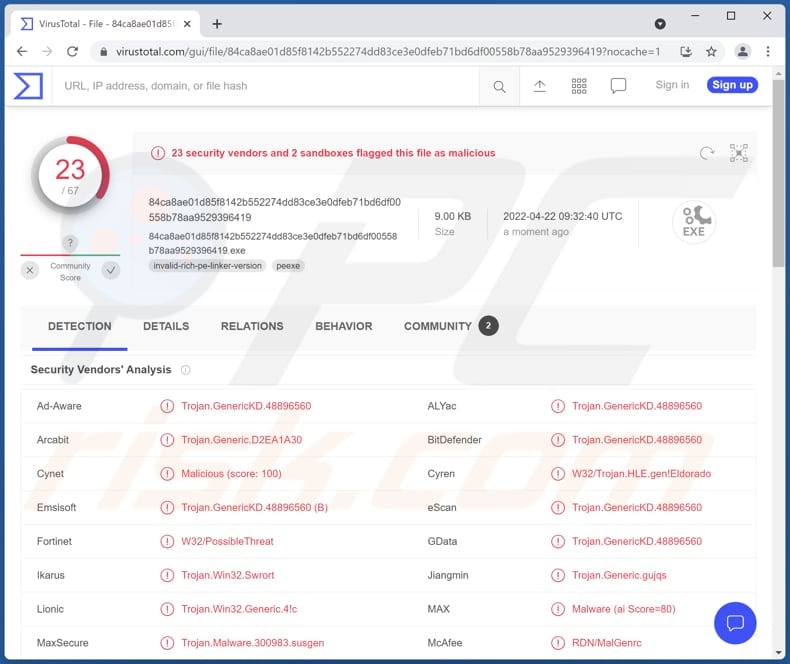Click the invalid-rich-pe-linker-version tag

[208, 266]
